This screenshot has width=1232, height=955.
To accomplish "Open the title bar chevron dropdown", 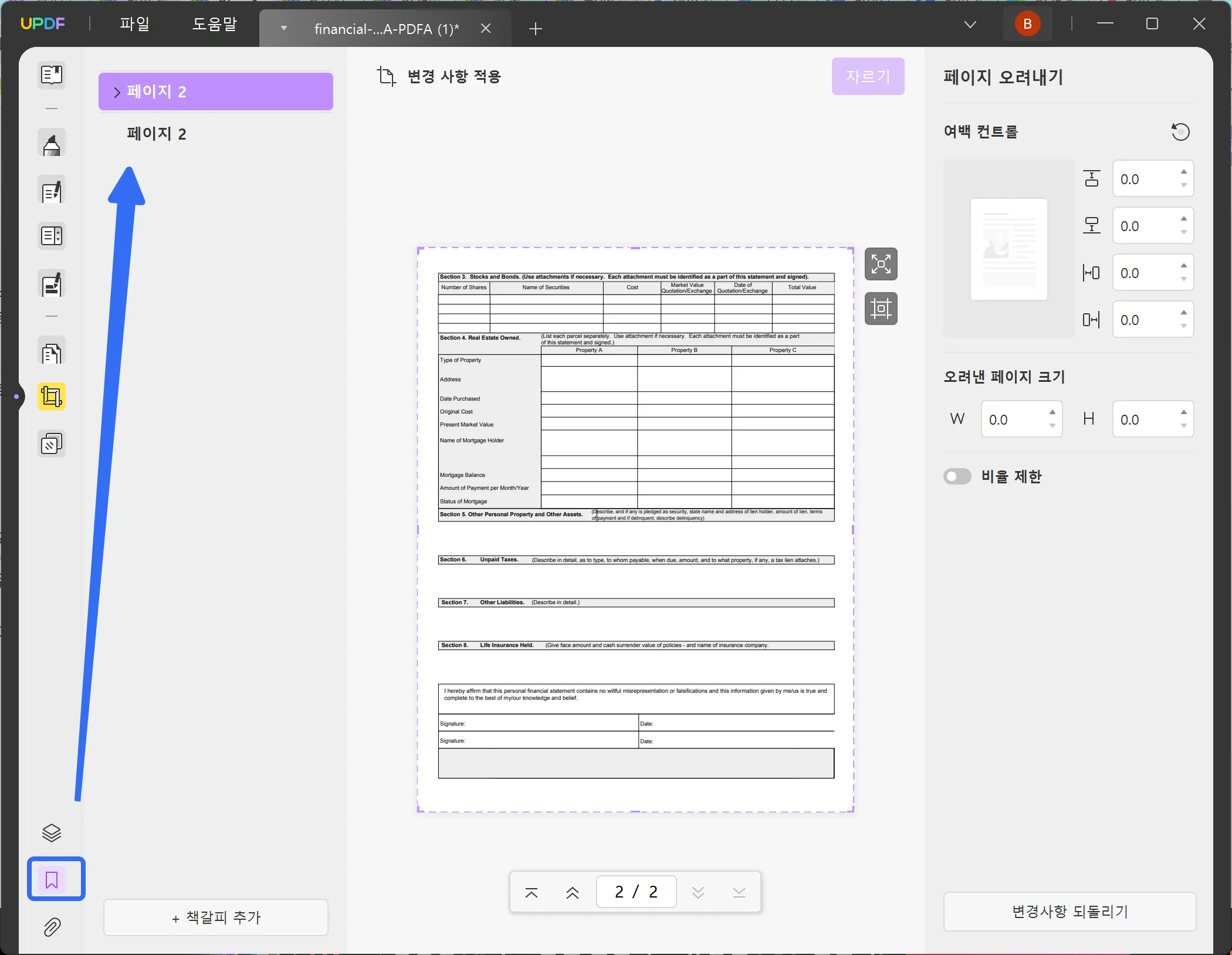I will pyautogui.click(x=970, y=24).
